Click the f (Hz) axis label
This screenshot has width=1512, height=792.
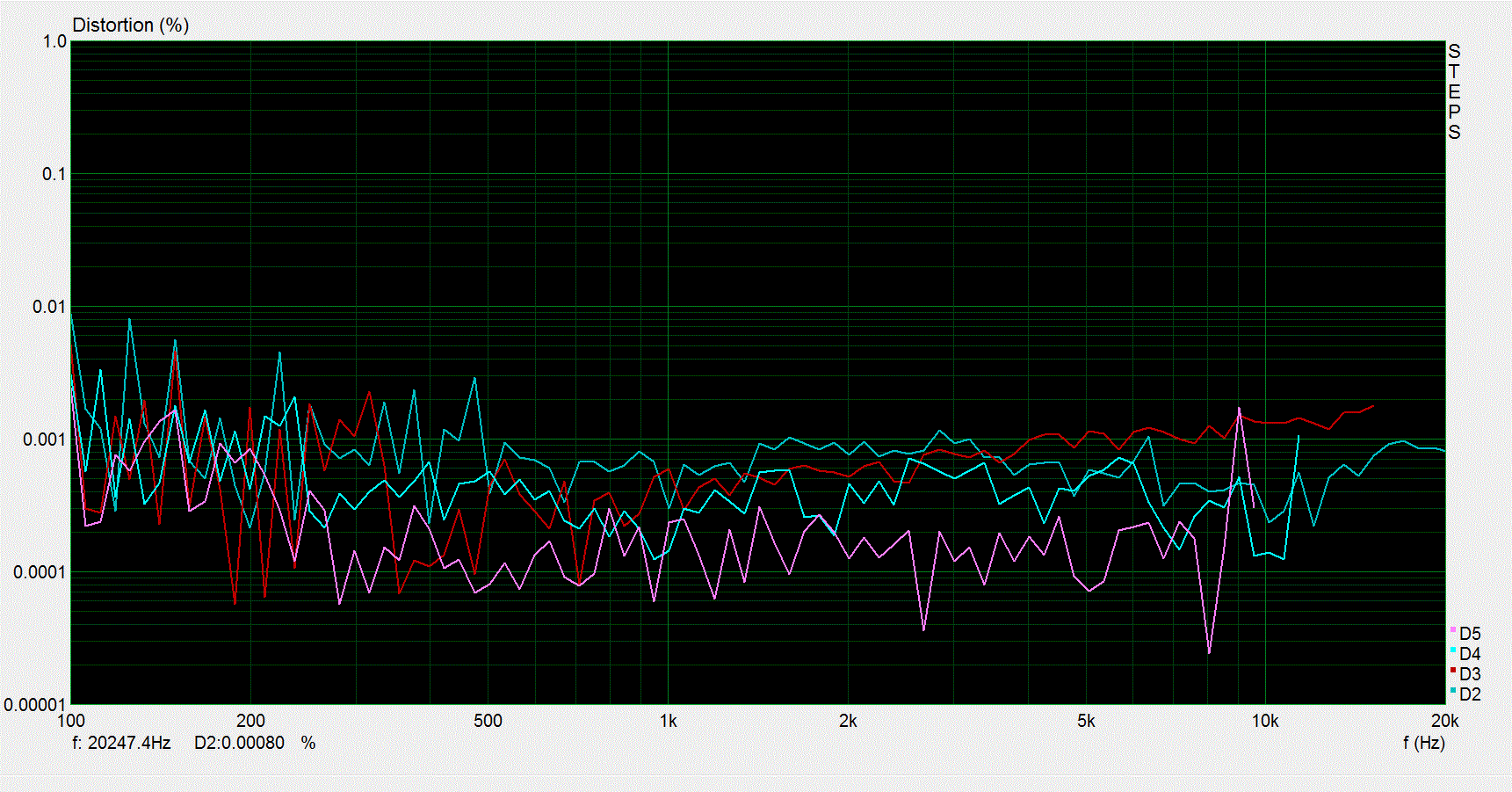click(1423, 743)
